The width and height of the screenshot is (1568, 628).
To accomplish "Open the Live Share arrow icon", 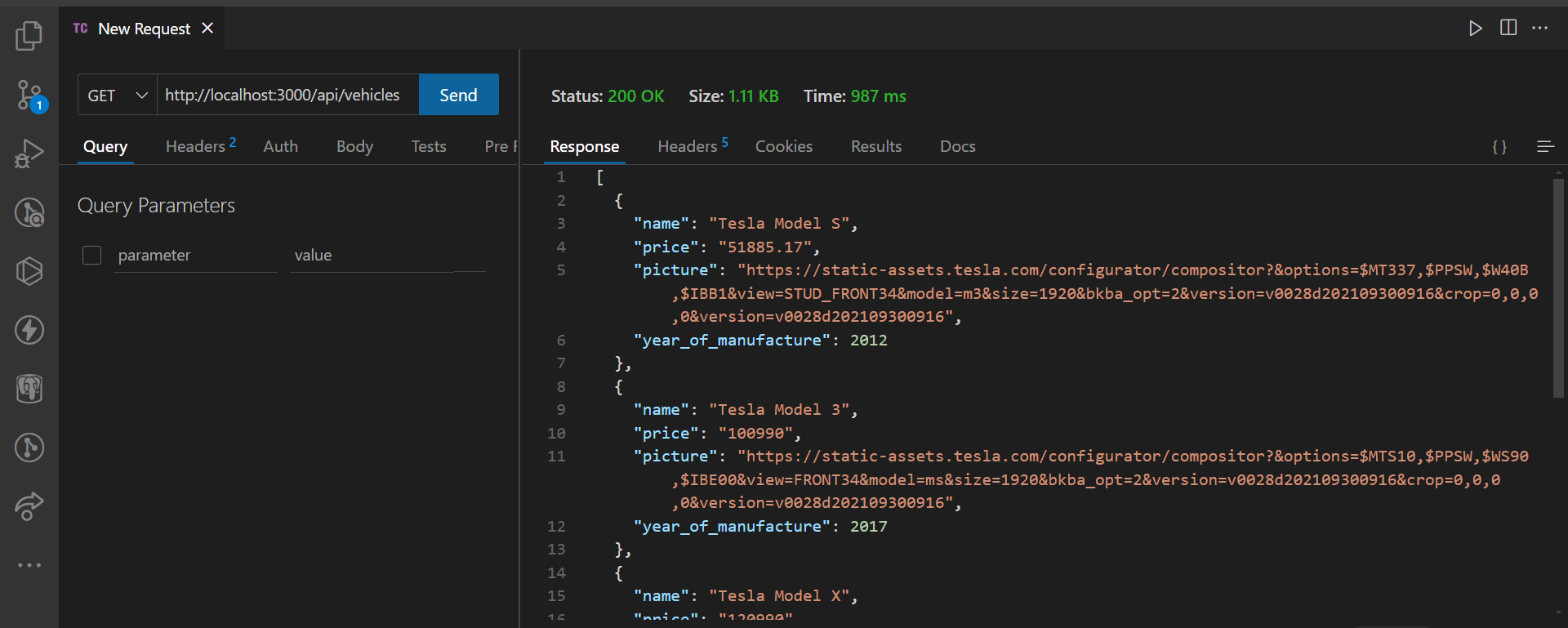I will (x=29, y=506).
